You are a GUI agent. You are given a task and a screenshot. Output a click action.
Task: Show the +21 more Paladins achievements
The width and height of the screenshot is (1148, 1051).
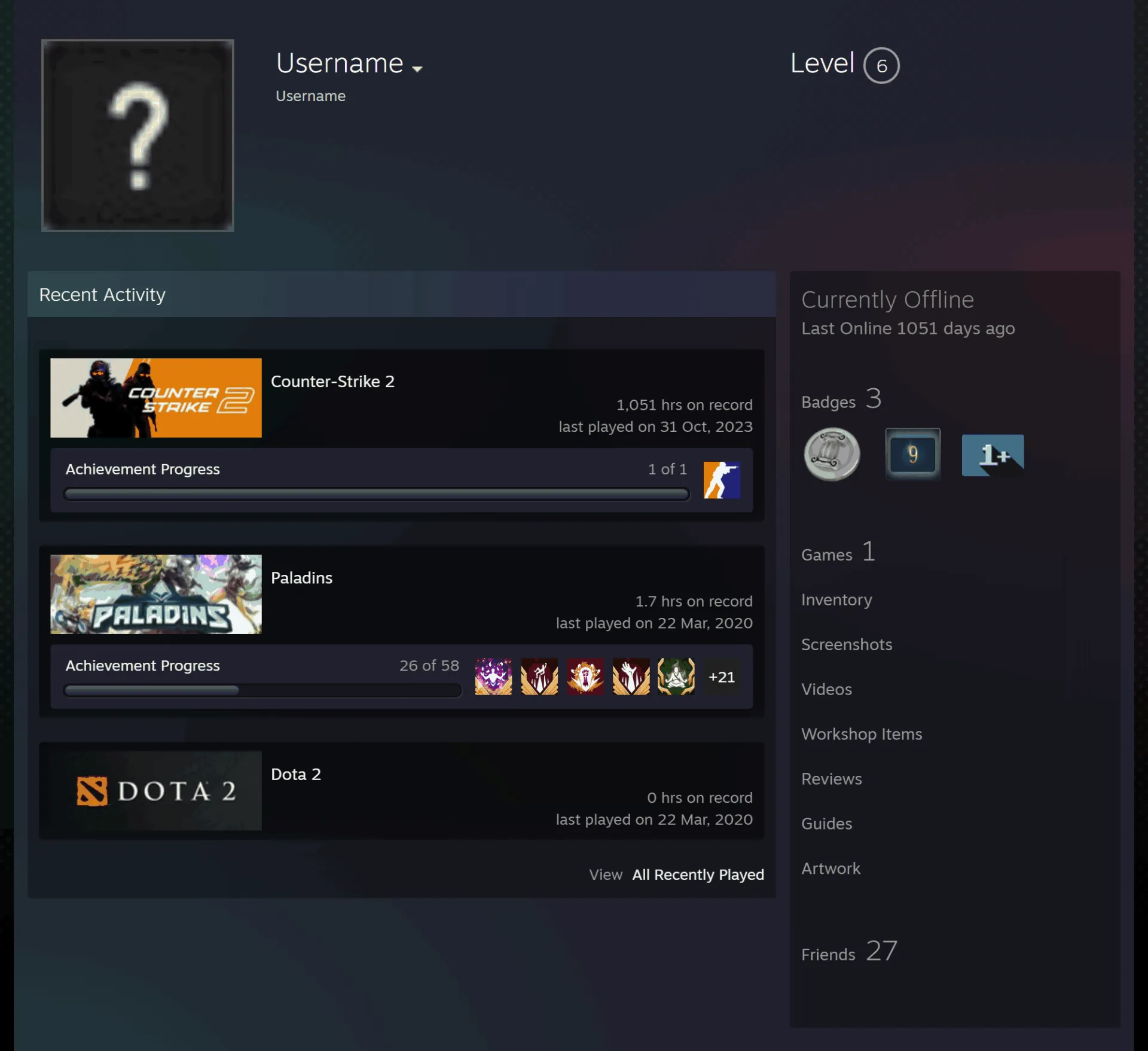point(722,677)
